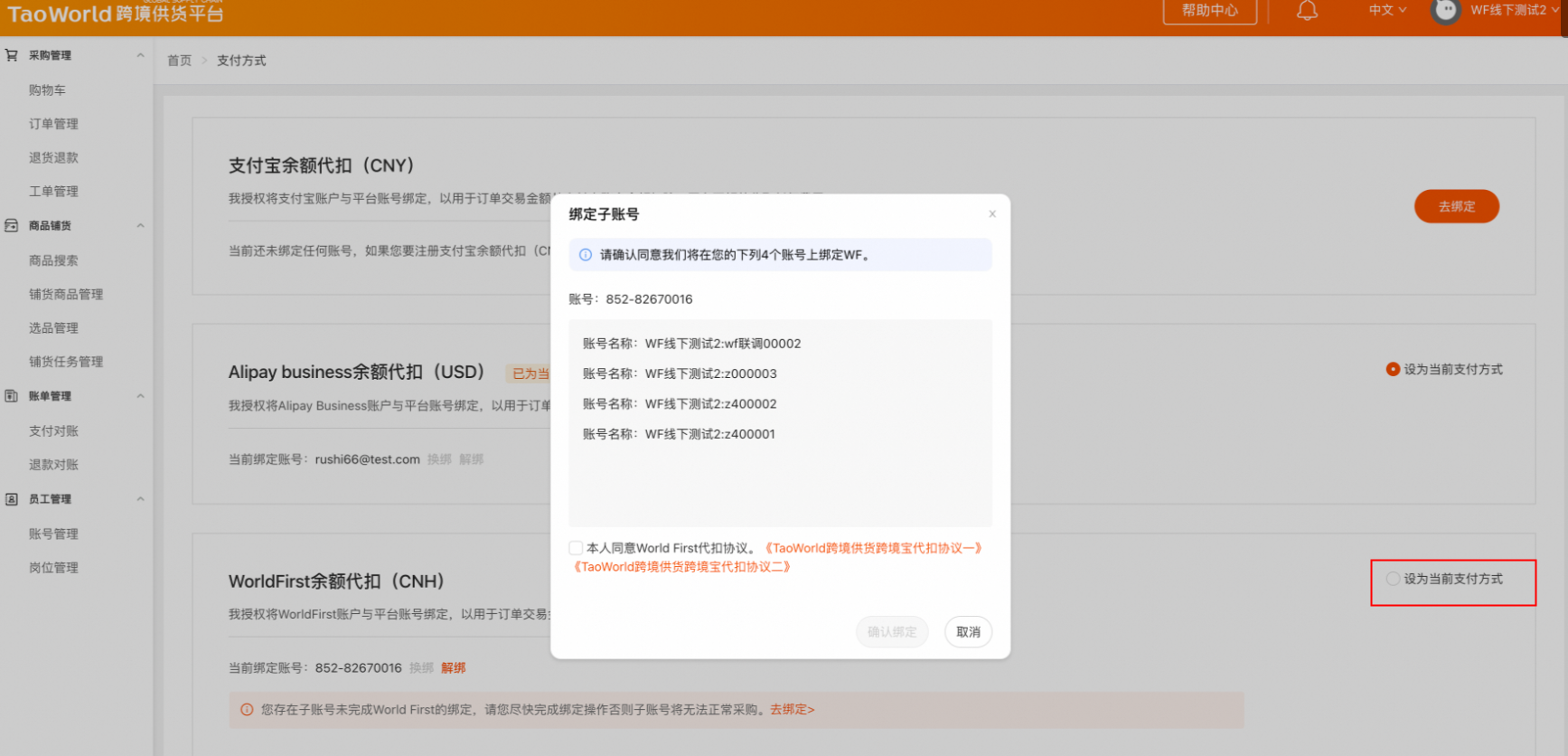Open the 中文 language dropdown
Screen dimensions: 1568x756
coord(1387,11)
